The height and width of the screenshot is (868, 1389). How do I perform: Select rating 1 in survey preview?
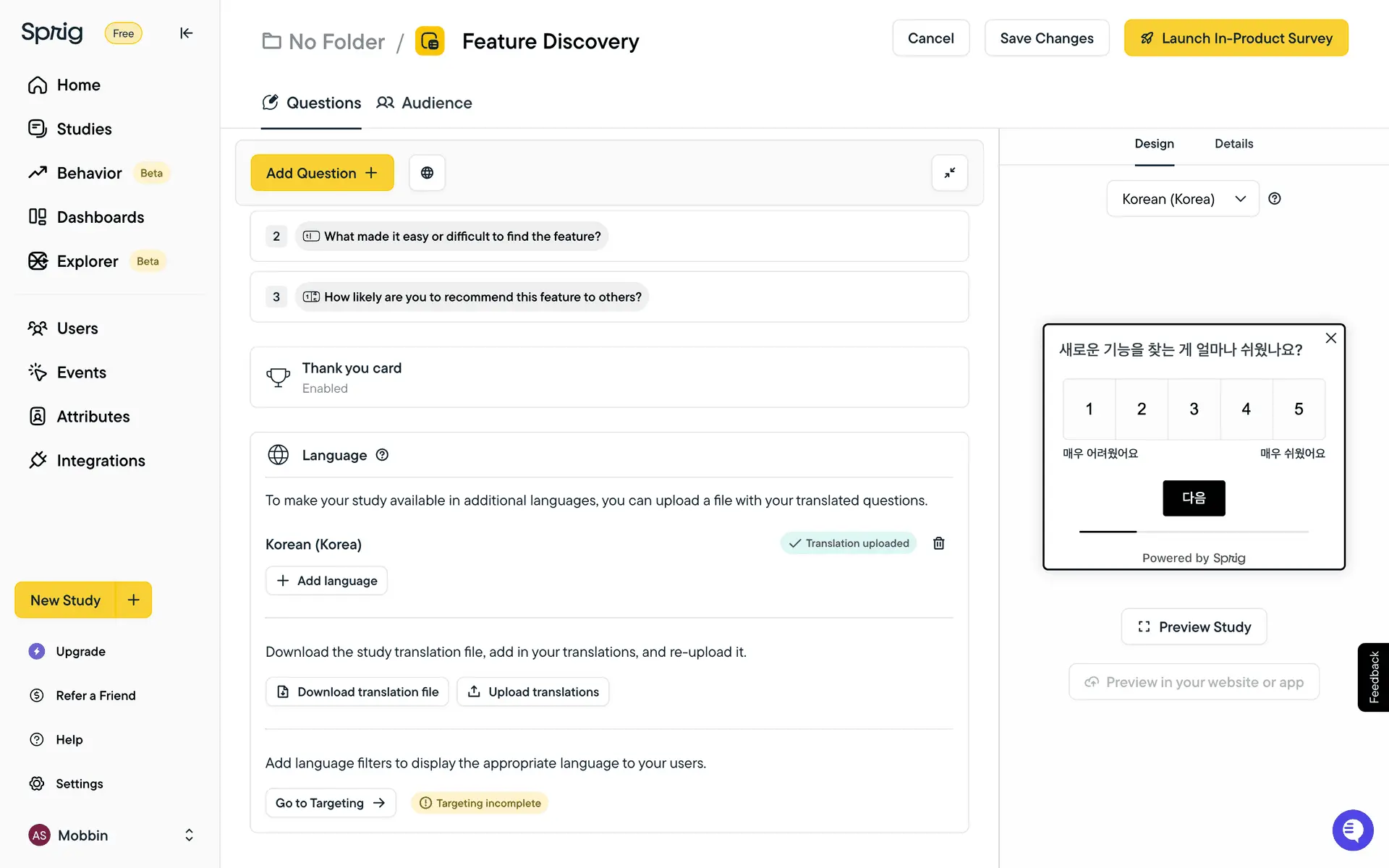(1089, 409)
